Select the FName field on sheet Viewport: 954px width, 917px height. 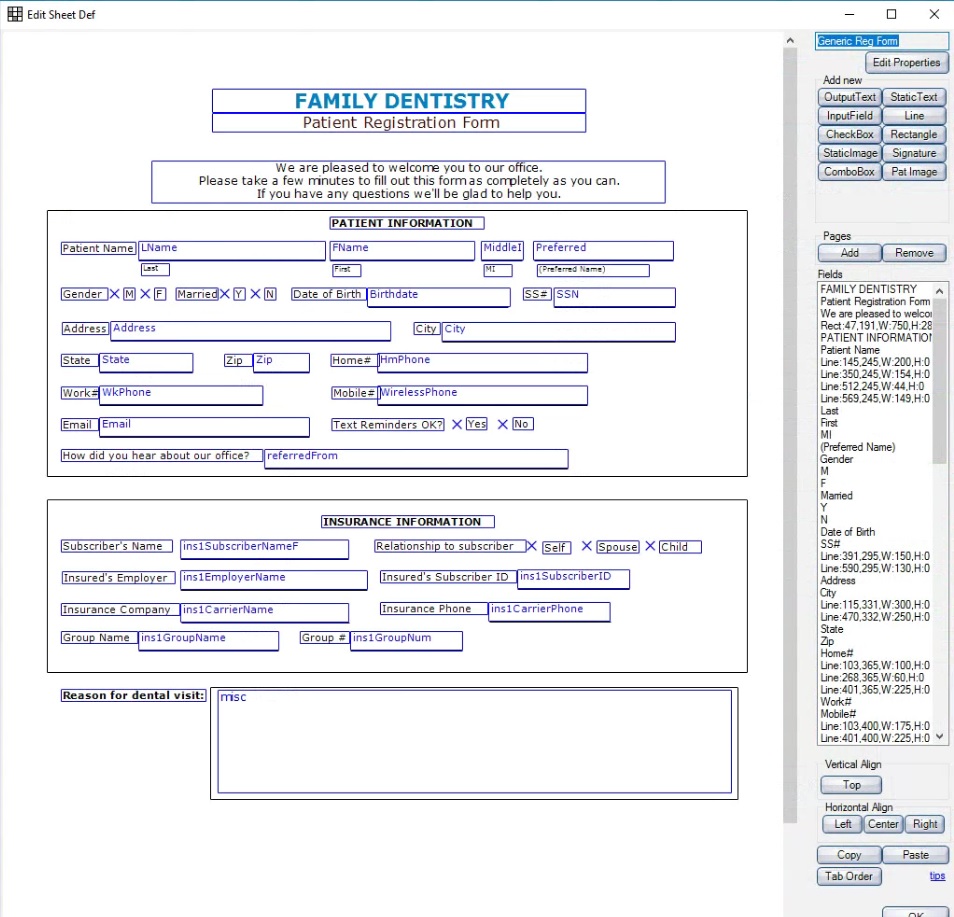click(402, 251)
